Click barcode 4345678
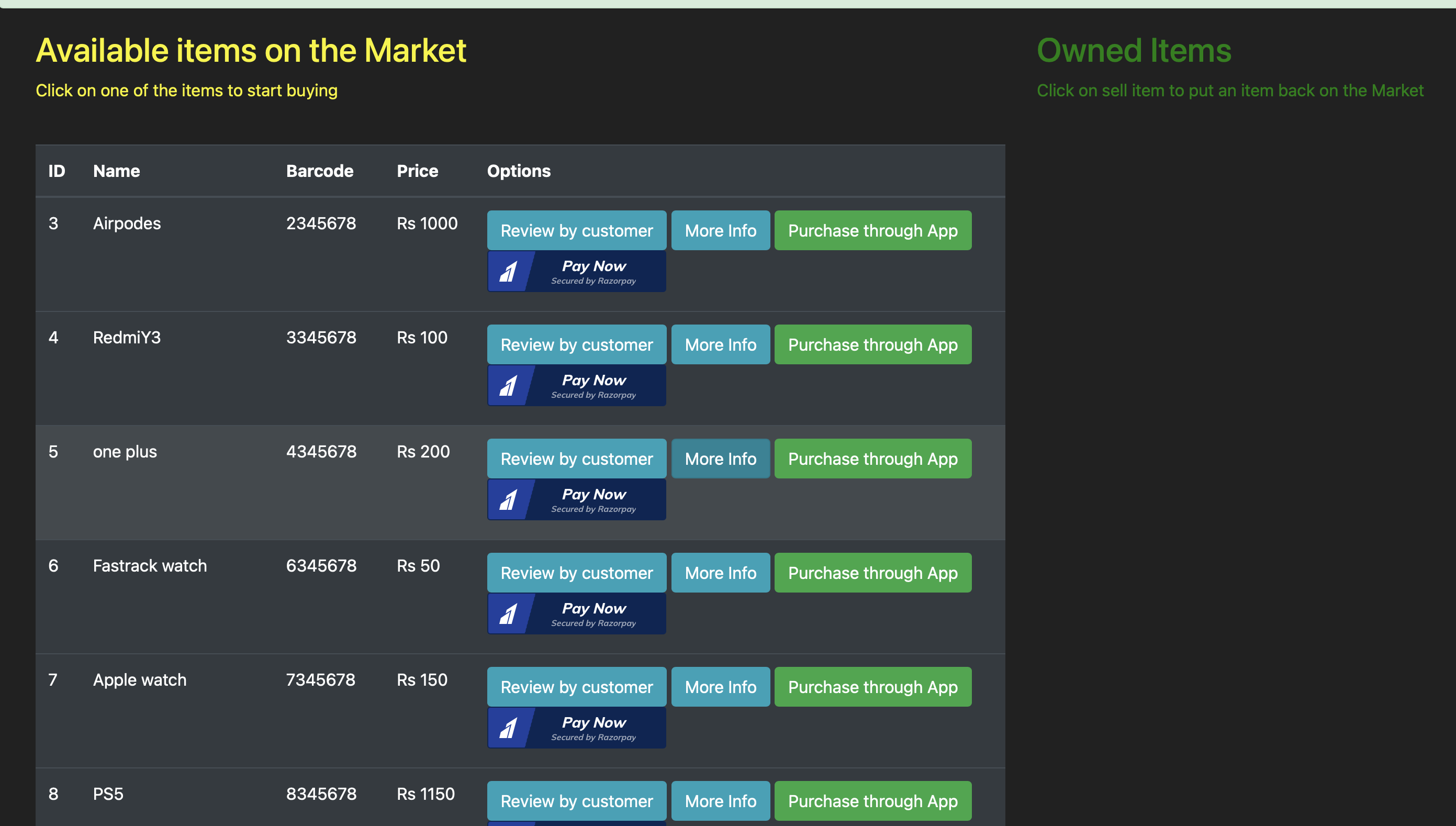 tap(321, 452)
